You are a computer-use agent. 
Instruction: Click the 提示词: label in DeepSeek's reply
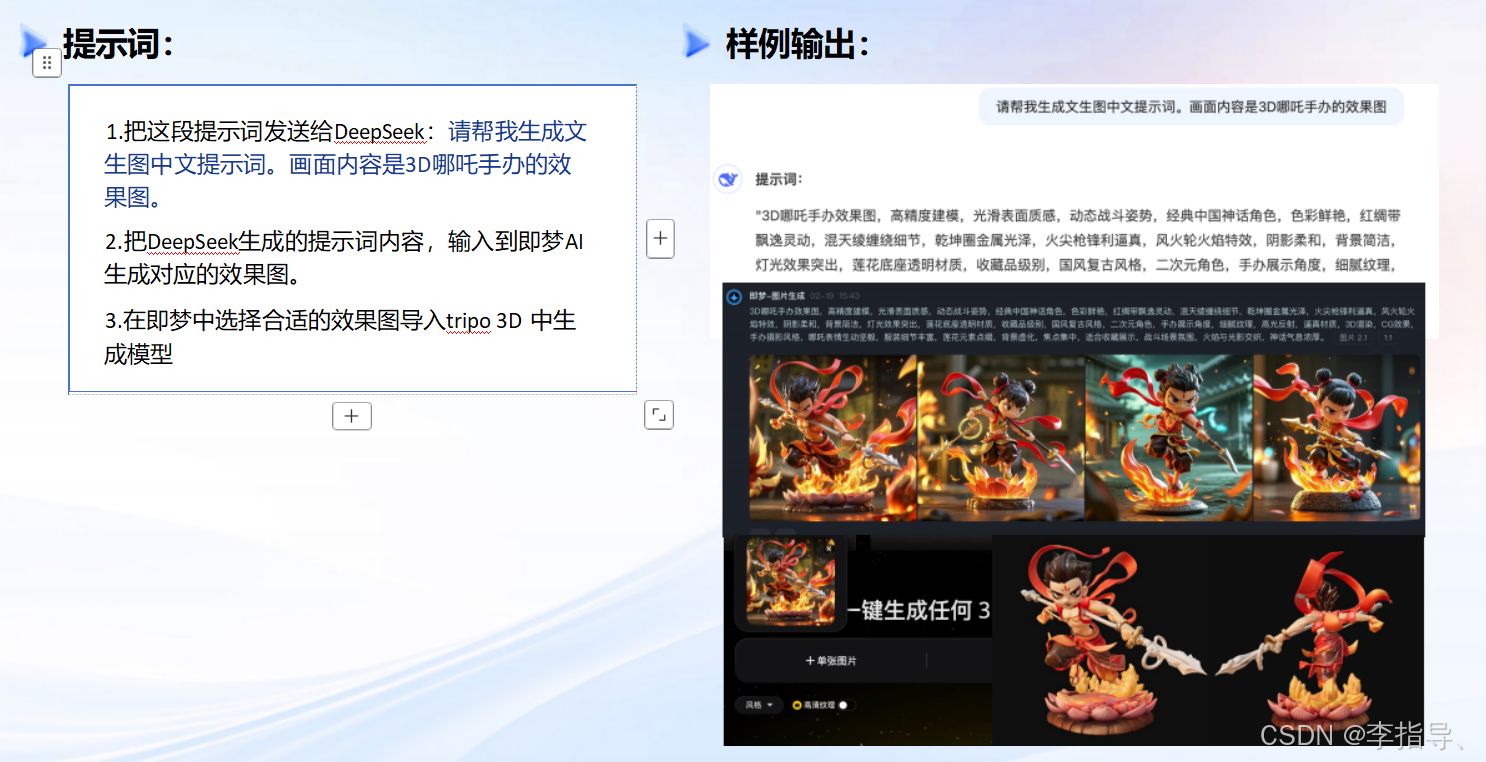point(779,180)
